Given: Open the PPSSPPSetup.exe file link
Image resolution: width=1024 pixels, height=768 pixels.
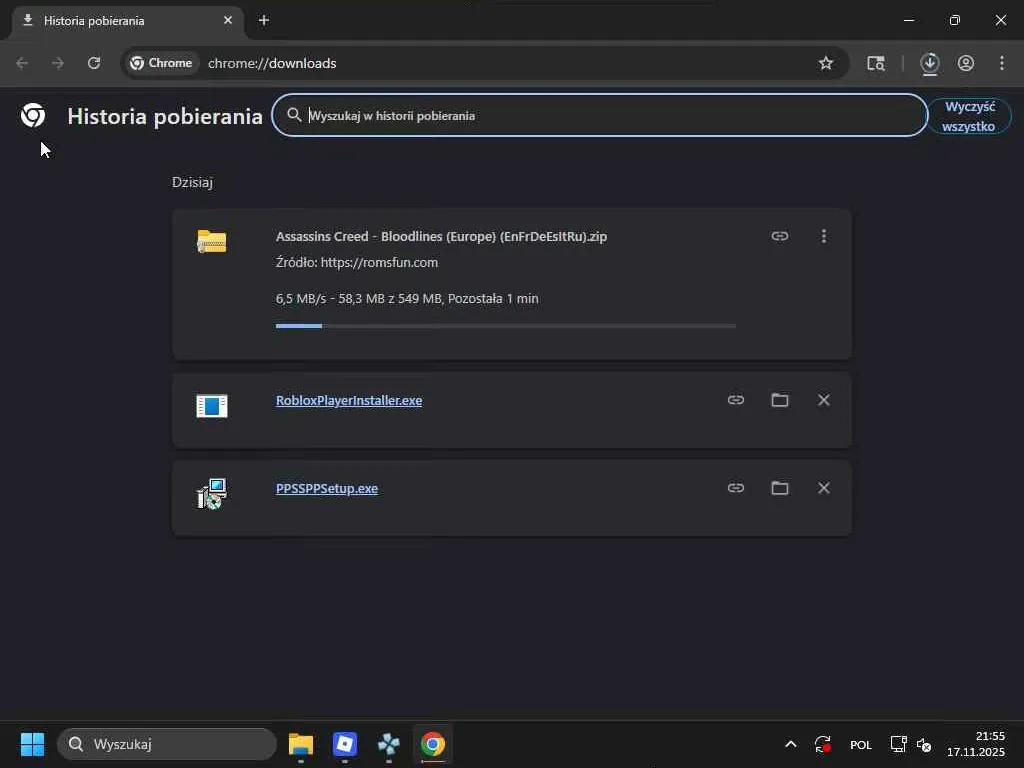Looking at the screenshot, I should click(327, 488).
